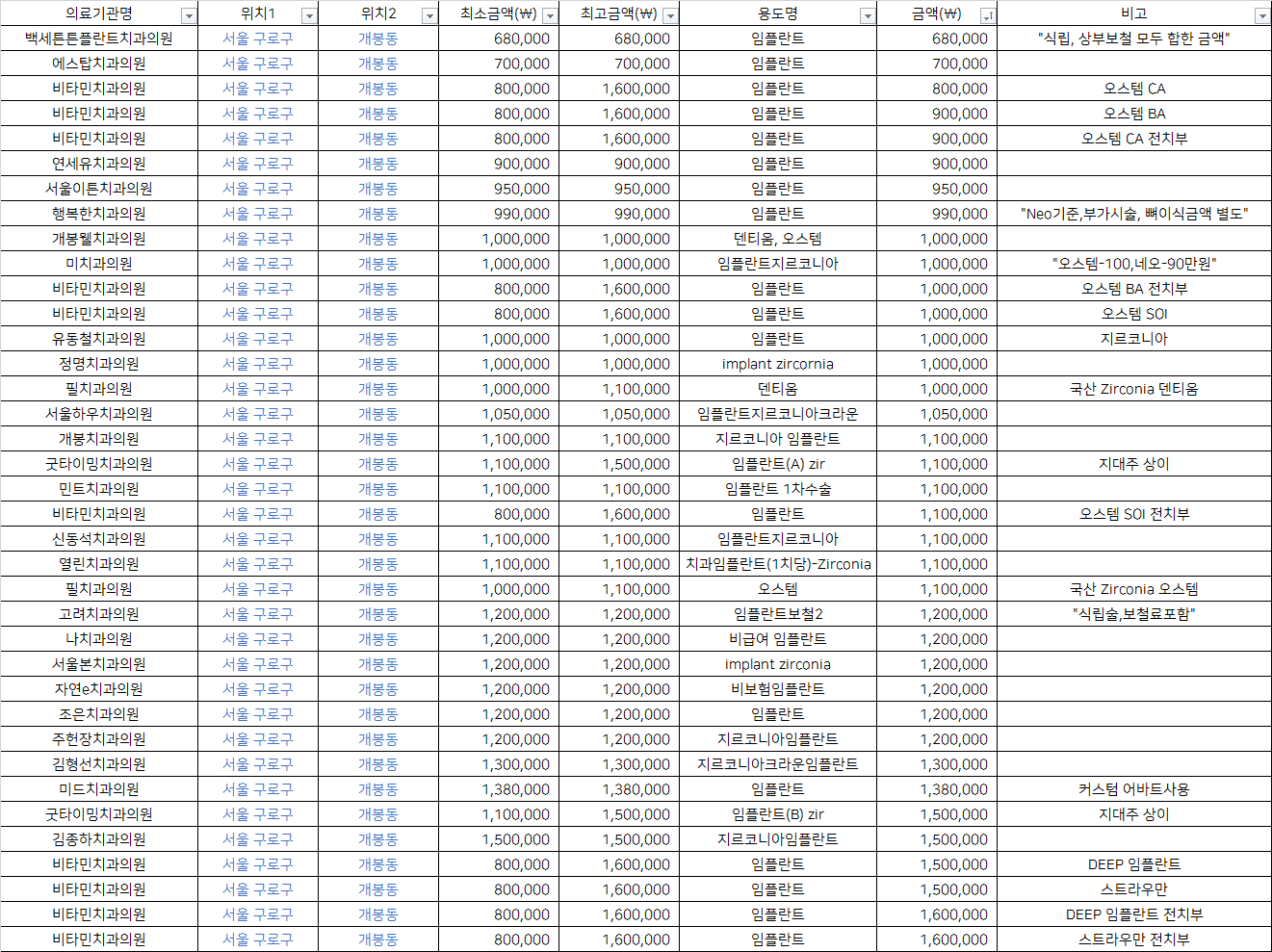This screenshot has width=1272, height=952.
Task: Click the 임플란트(B) zir usage cell
Action: tap(778, 814)
